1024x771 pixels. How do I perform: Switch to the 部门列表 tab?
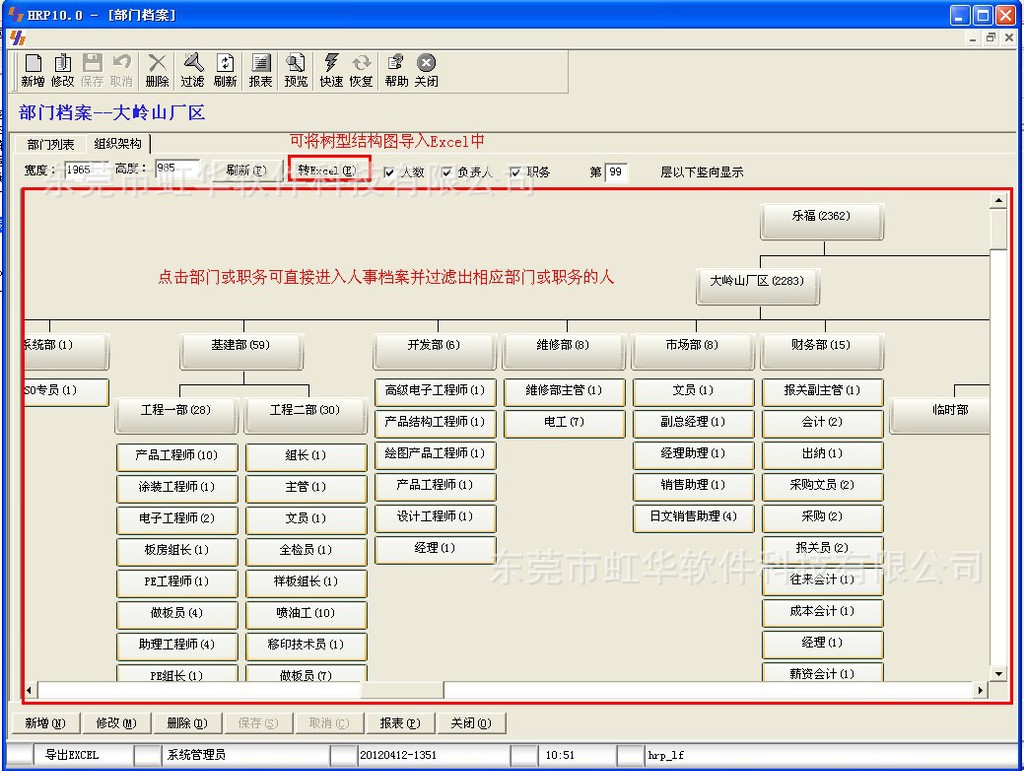[x=50, y=144]
